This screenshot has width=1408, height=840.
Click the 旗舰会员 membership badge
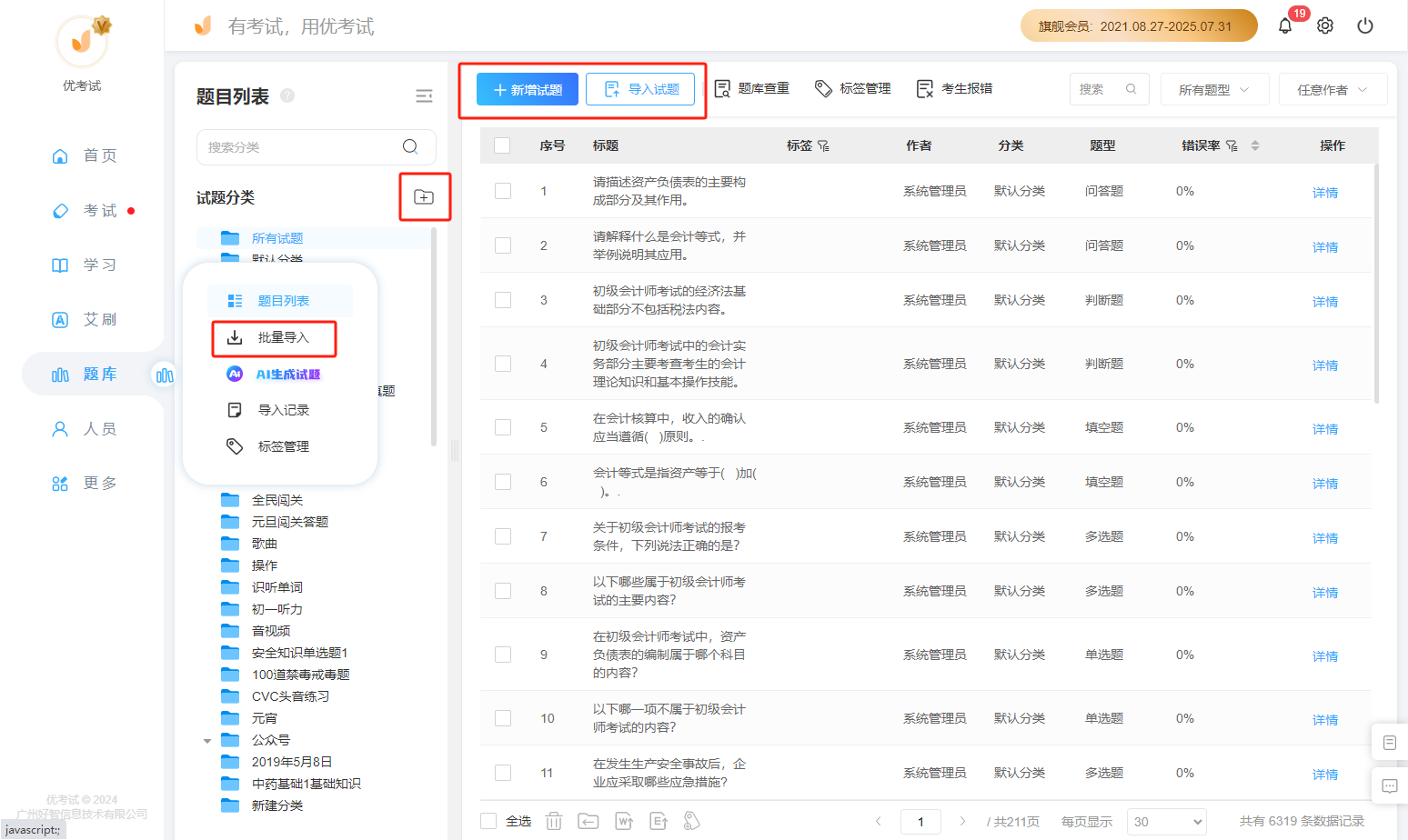1139,26
